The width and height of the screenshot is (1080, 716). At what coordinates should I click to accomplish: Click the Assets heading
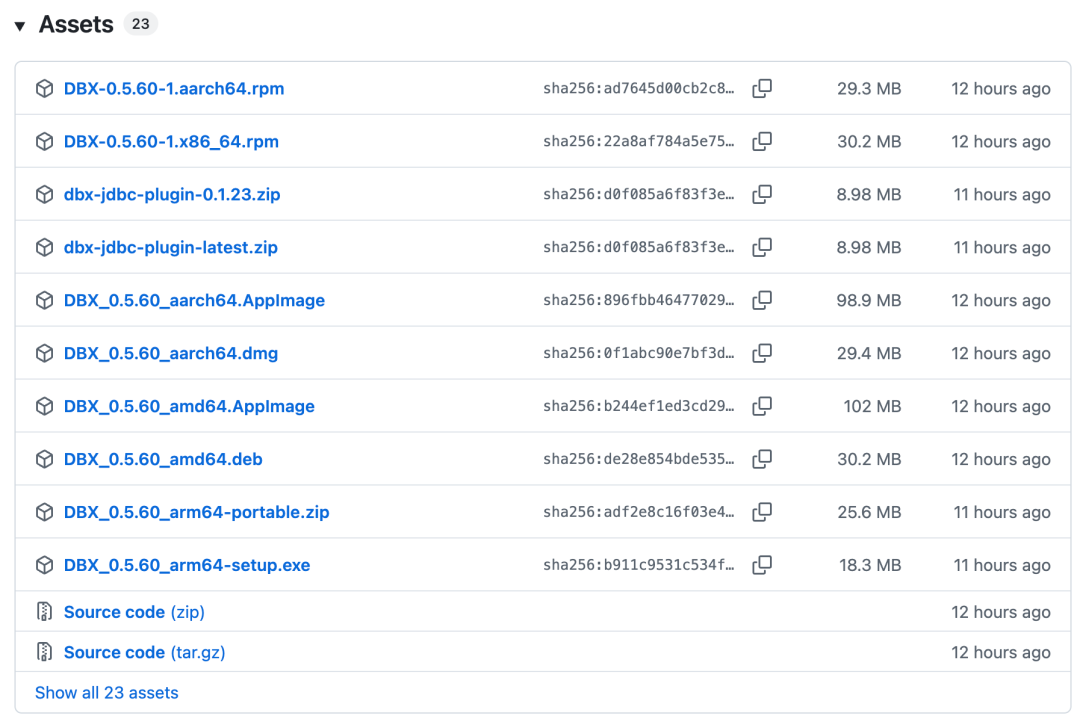pos(76,25)
